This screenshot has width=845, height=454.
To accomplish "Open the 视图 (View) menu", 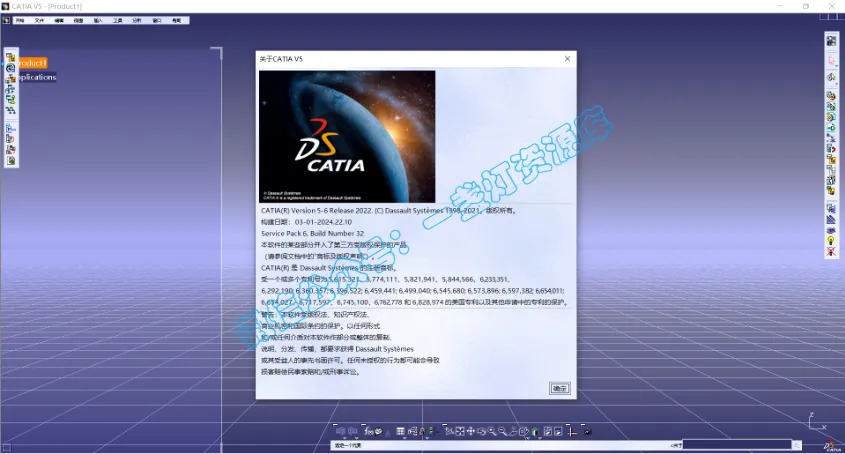I will [78, 20].
